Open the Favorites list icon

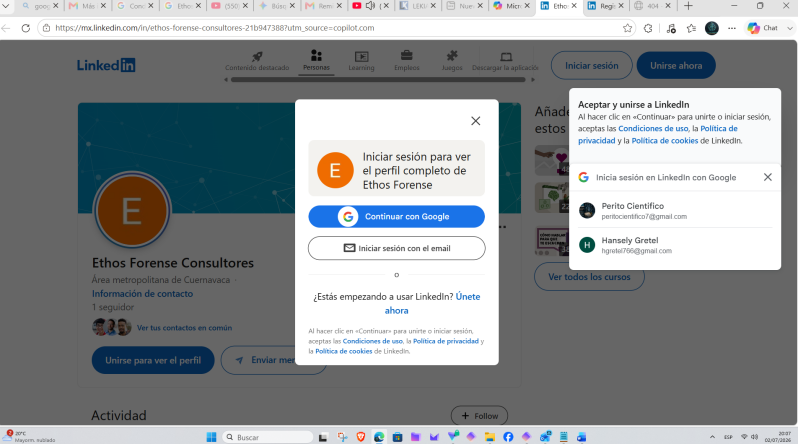click(x=691, y=29)
